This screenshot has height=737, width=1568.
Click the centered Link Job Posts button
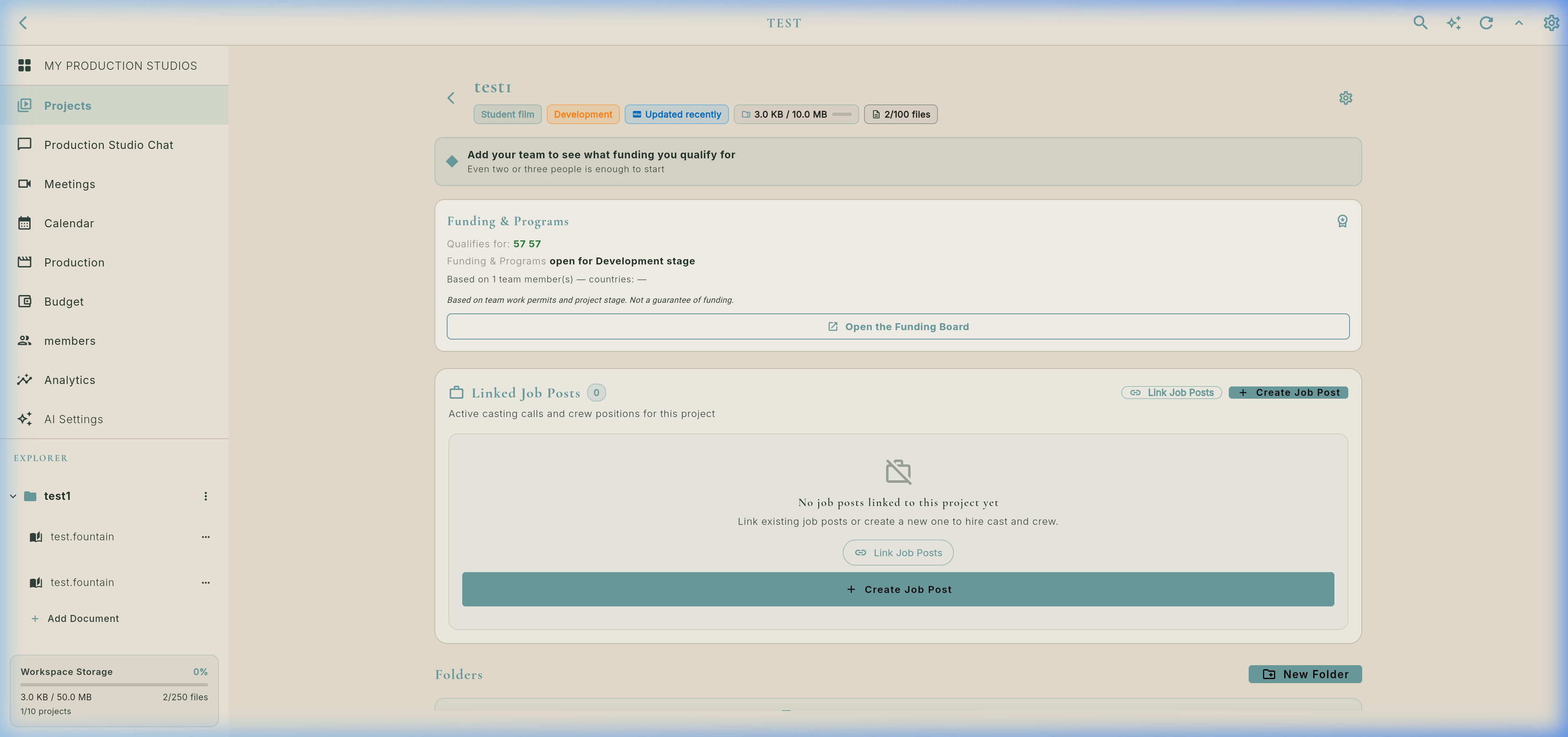click(898, 553)
